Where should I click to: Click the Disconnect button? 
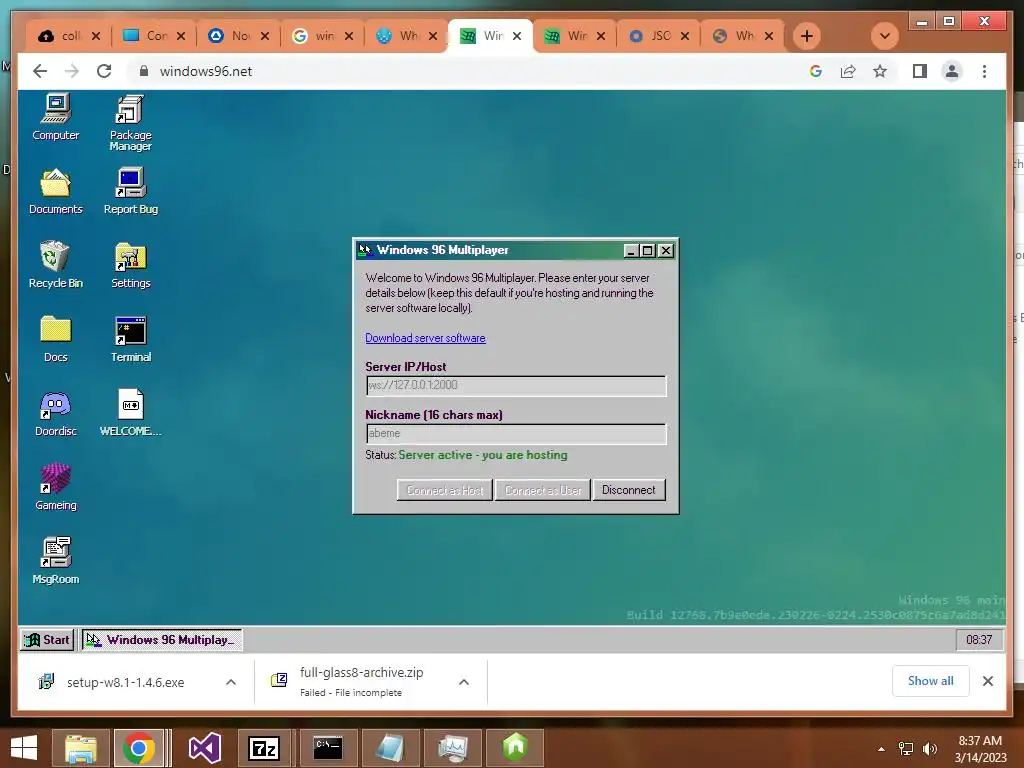(x=629, y=490)
